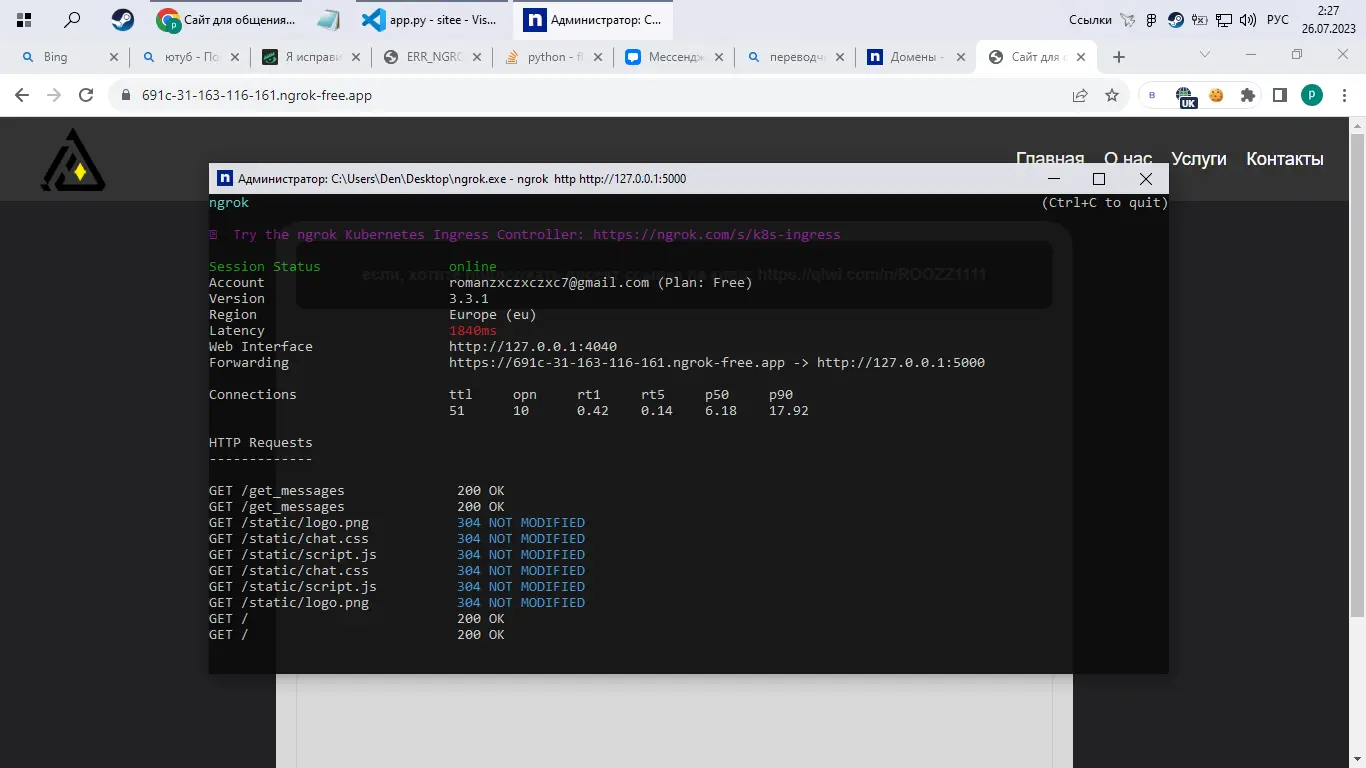Open Контакты page link

tap(1285, 159)
